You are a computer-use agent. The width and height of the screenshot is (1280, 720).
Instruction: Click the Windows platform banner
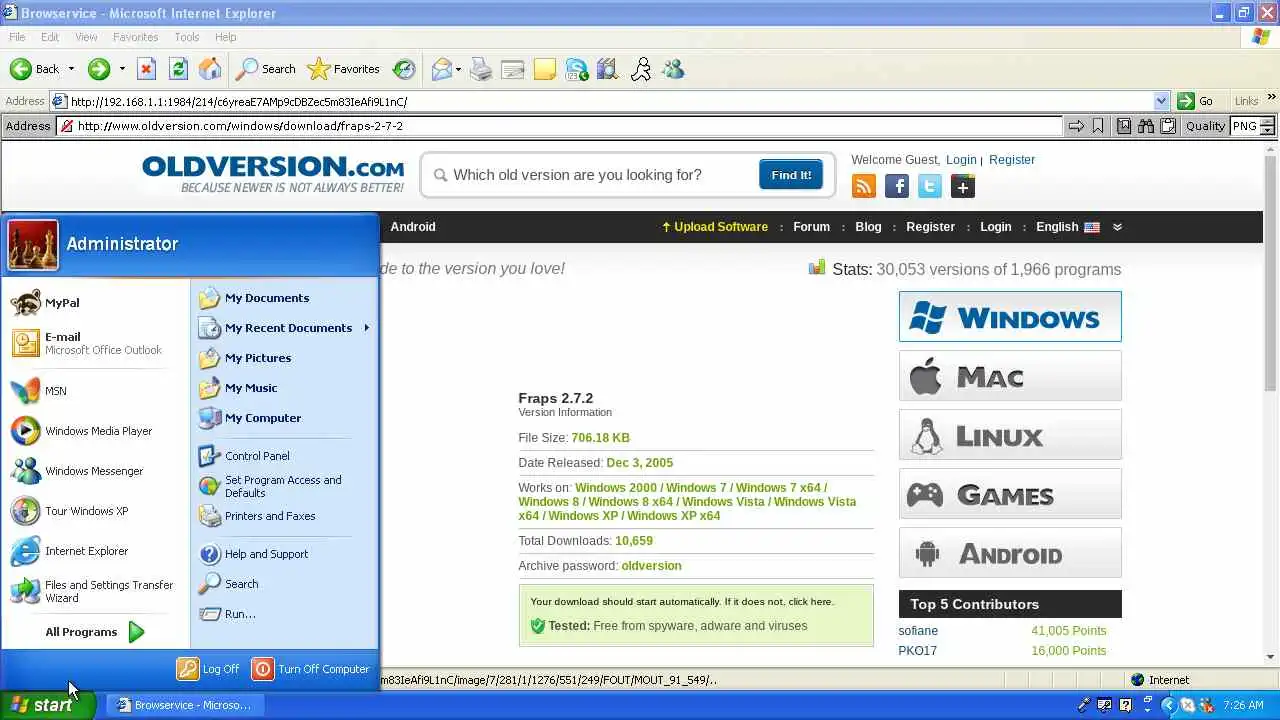(x=1010, y=317)
